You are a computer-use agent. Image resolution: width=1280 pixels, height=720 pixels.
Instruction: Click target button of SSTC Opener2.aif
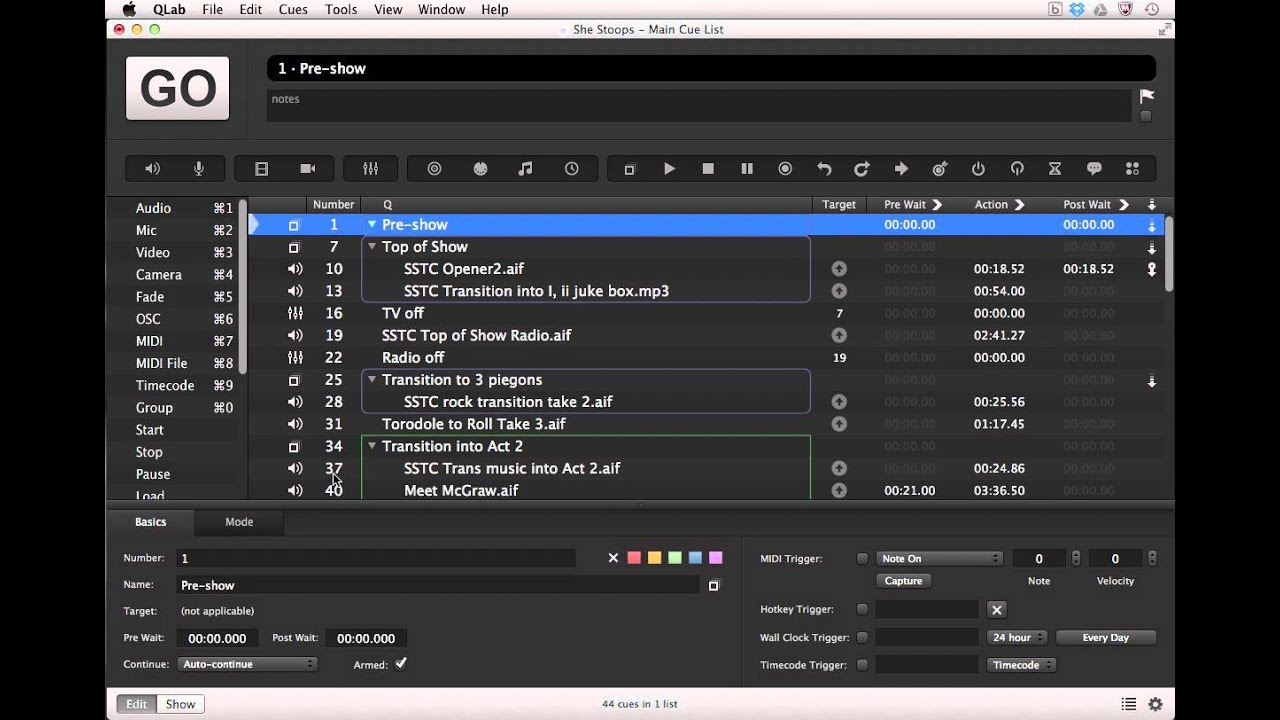pos(839,269)
